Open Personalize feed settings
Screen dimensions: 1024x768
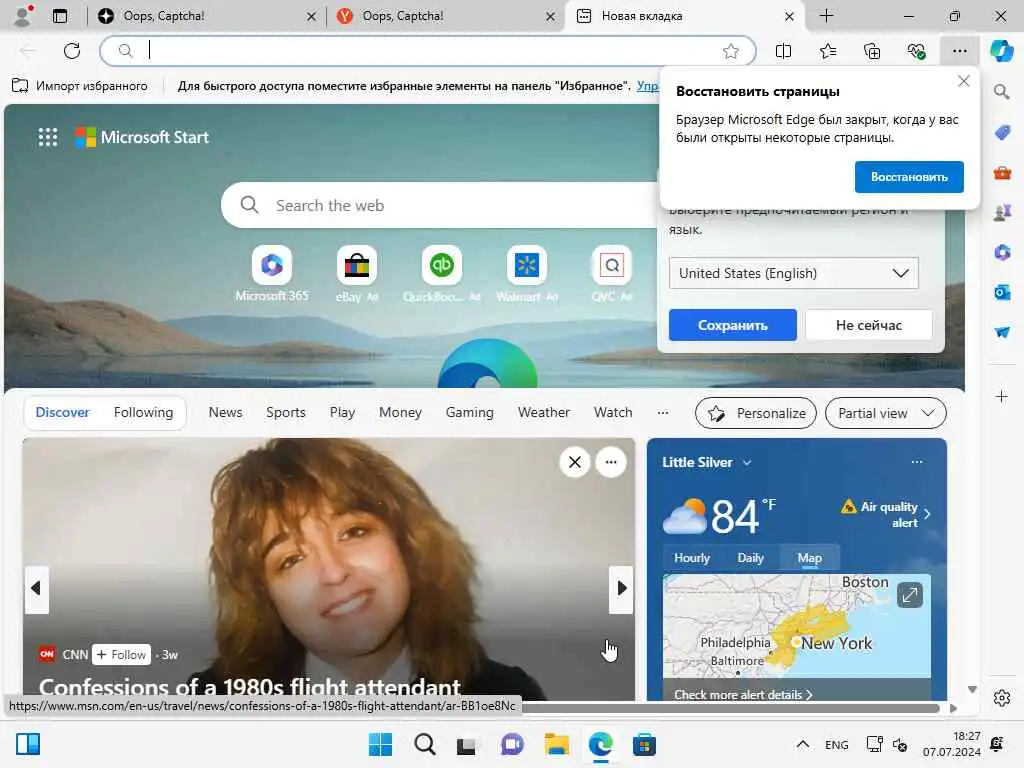click(756, 413)
